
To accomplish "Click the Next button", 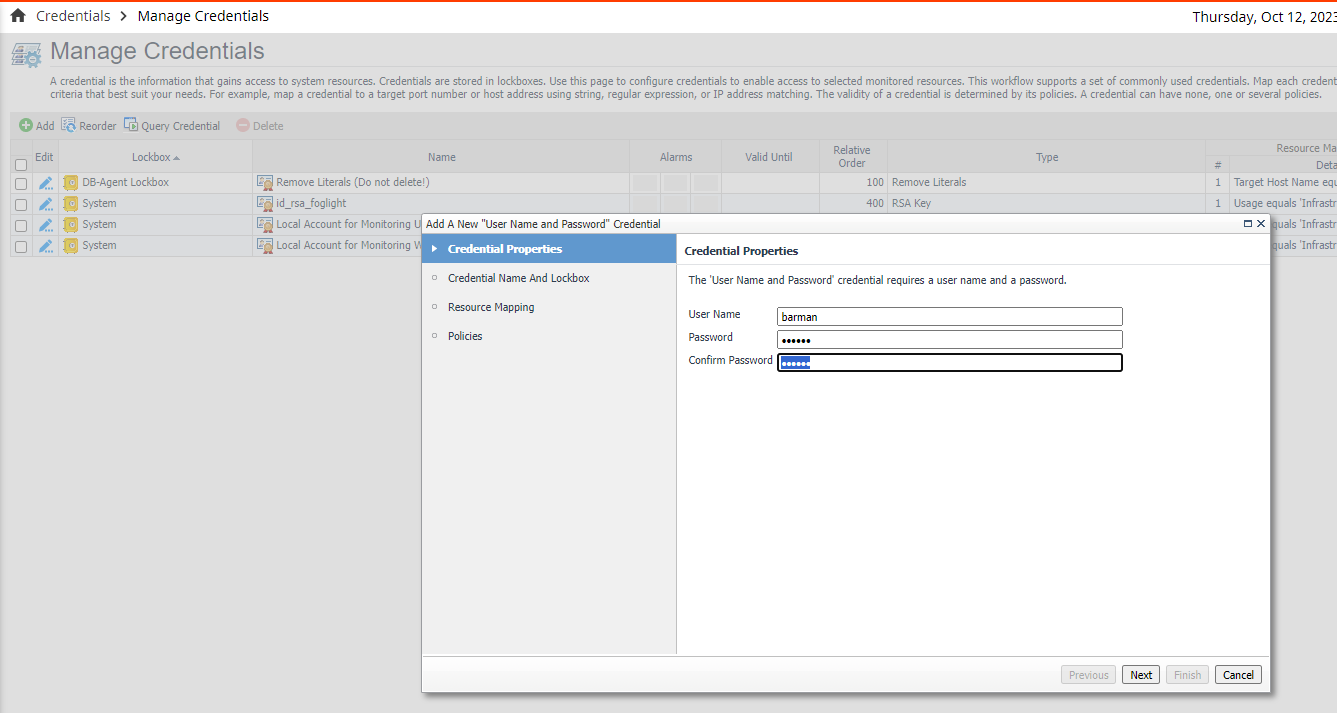I will (x=1141, y=675).
